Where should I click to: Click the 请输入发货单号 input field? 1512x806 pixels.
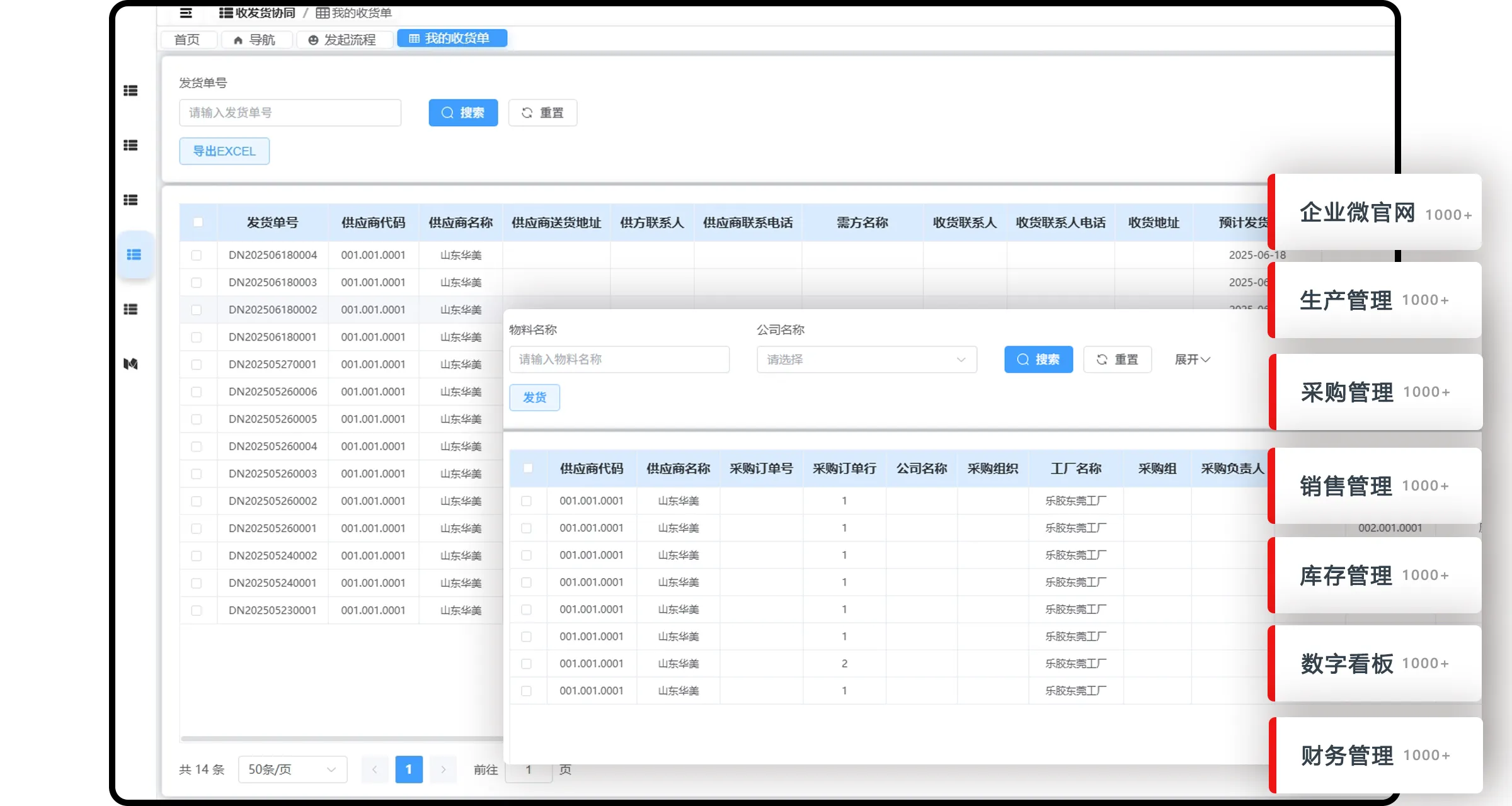point(290,113)
